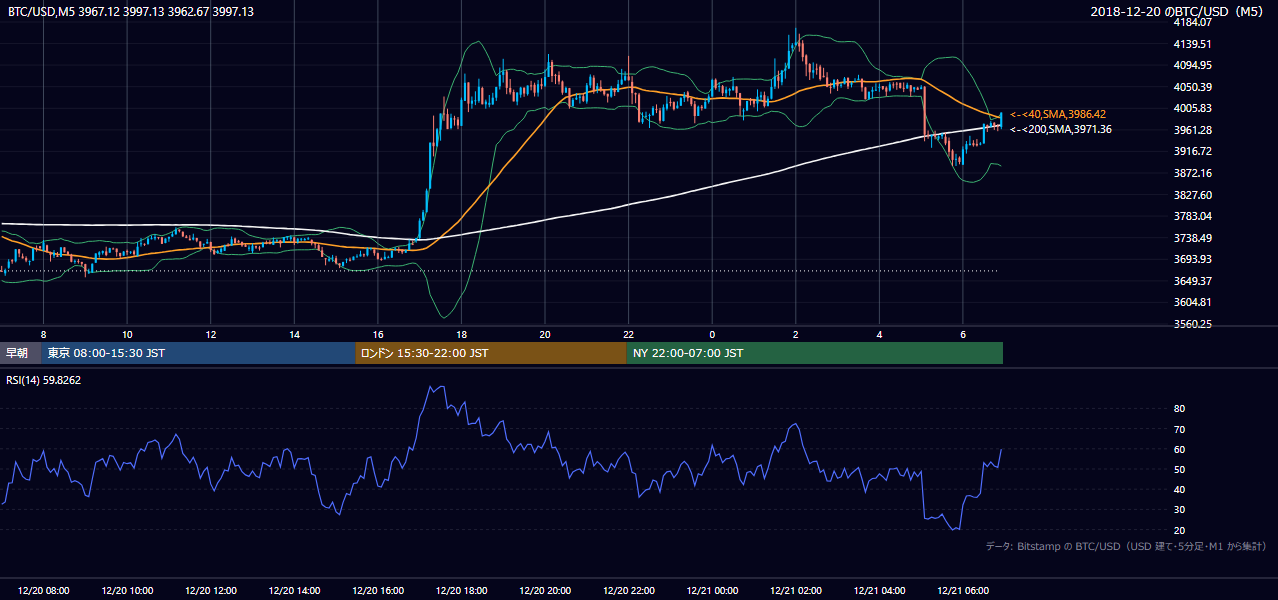Click the 東京 08:00-15:30 JST session bar
Viewport: 1278px width, 600px height.
coord(198,353)
